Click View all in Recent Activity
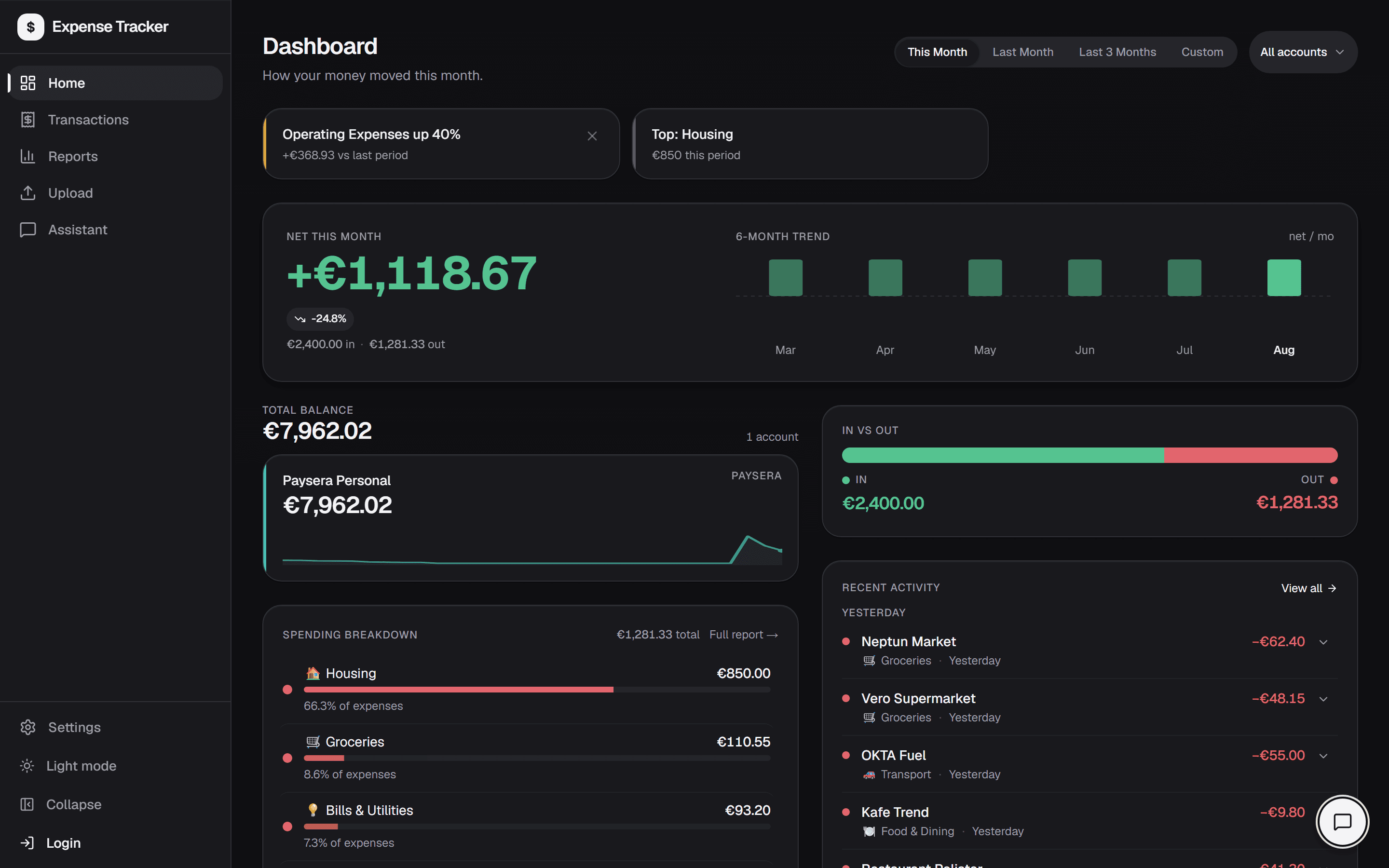 coord(1308,588)
